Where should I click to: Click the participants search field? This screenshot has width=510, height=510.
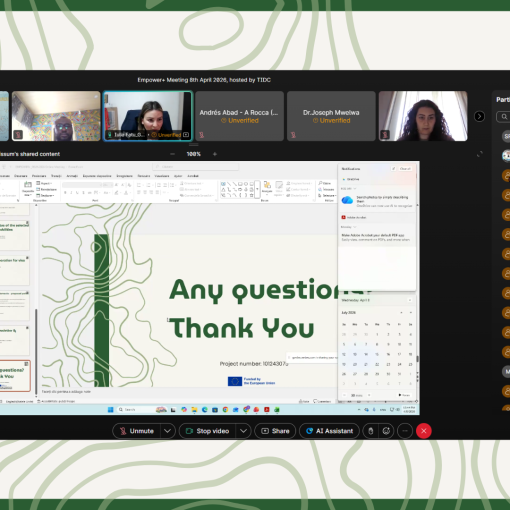point(504,117)
